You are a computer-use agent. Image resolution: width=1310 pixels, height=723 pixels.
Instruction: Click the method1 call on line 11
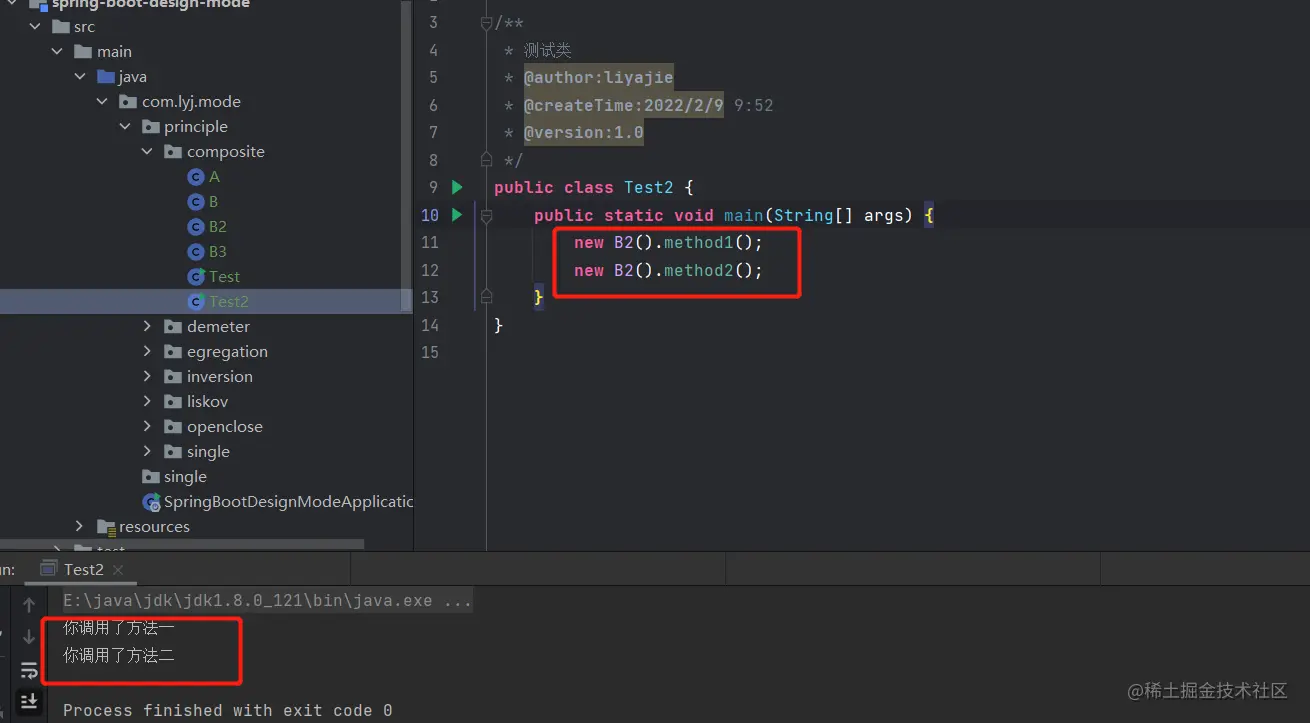(699, 242)
